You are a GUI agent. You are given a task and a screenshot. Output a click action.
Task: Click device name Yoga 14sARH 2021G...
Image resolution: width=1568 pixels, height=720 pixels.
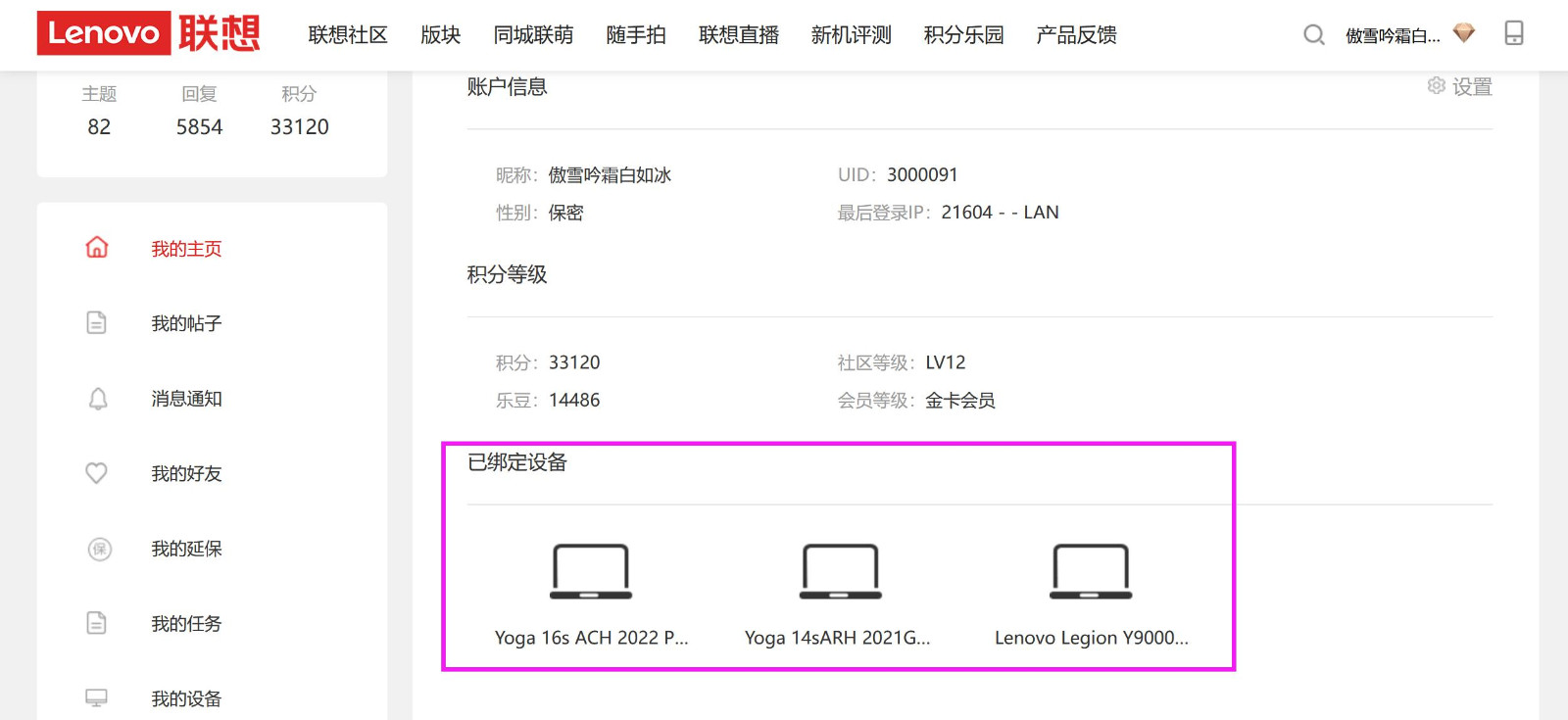pyautogui.click(x=838, y=638)
